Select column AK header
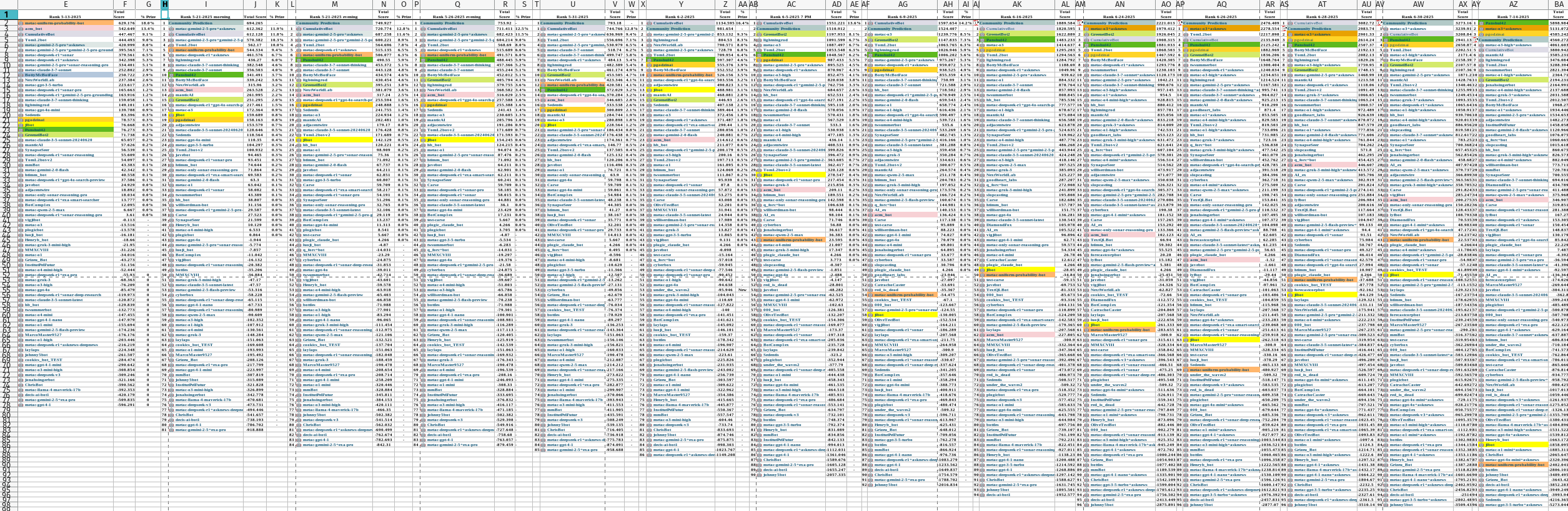Viewport: 1568px width, 511px height. point(1017,4)
